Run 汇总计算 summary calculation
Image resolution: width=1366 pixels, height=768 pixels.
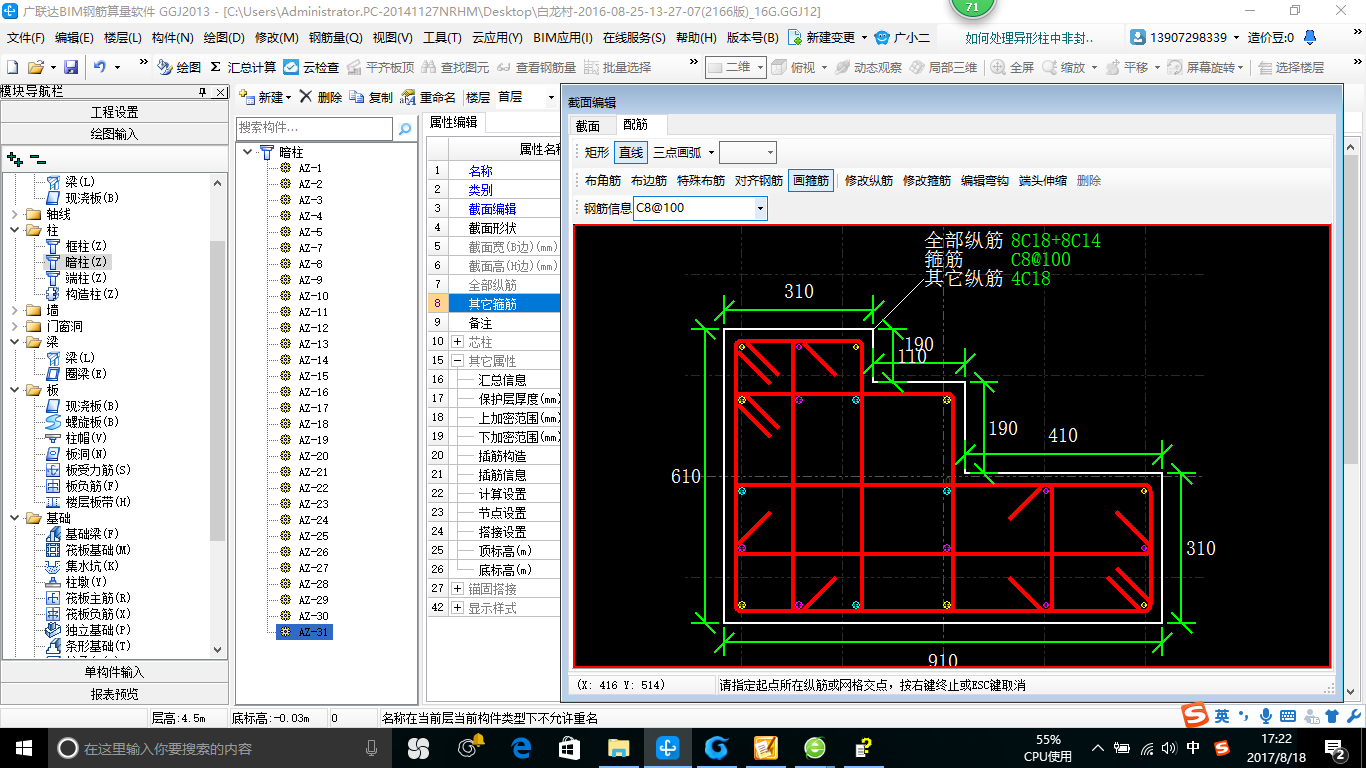point(243,67)
